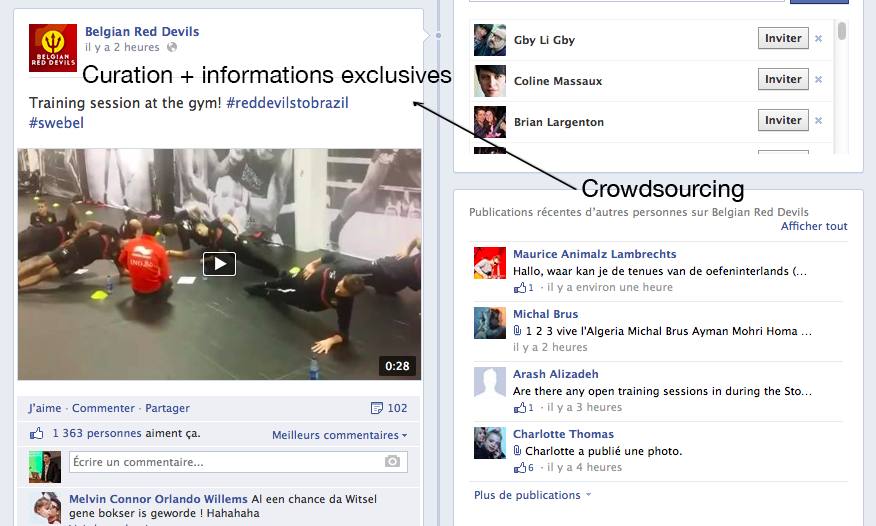
Task: Open the Belgian Red Devils page name link
Action: [142, 32]
